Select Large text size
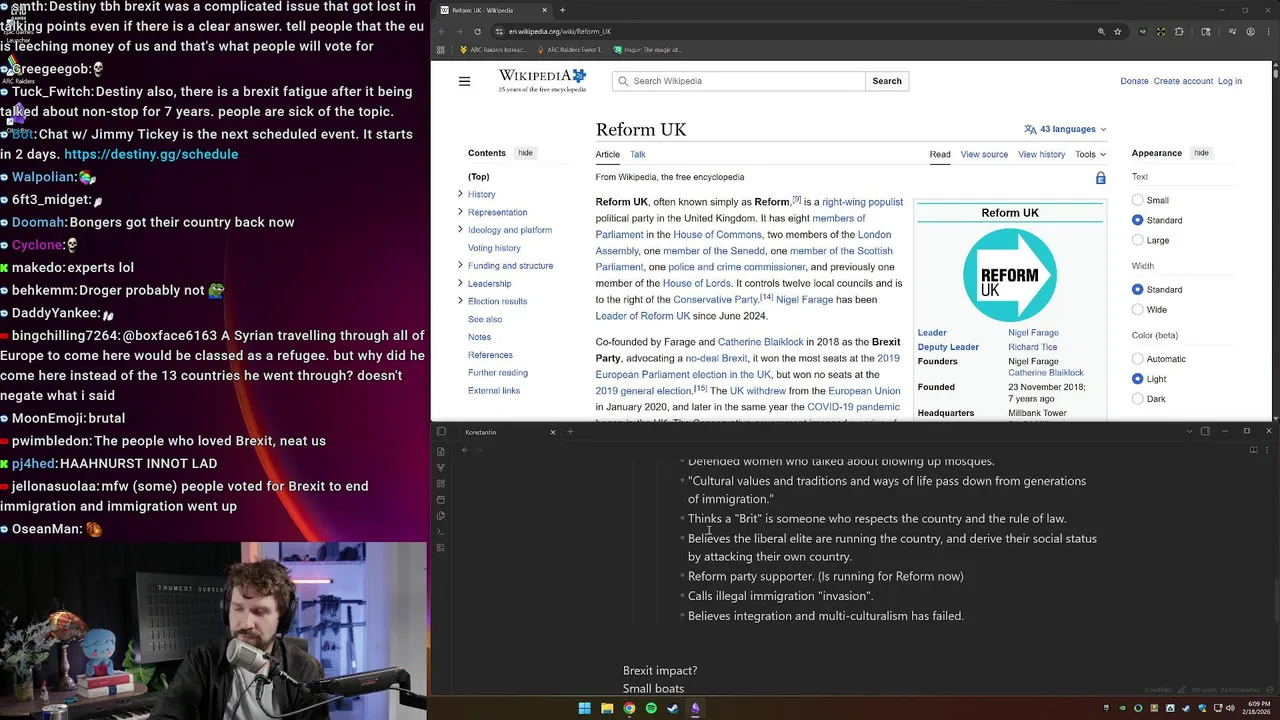The image size is (1280, 720). (1137, 240)
